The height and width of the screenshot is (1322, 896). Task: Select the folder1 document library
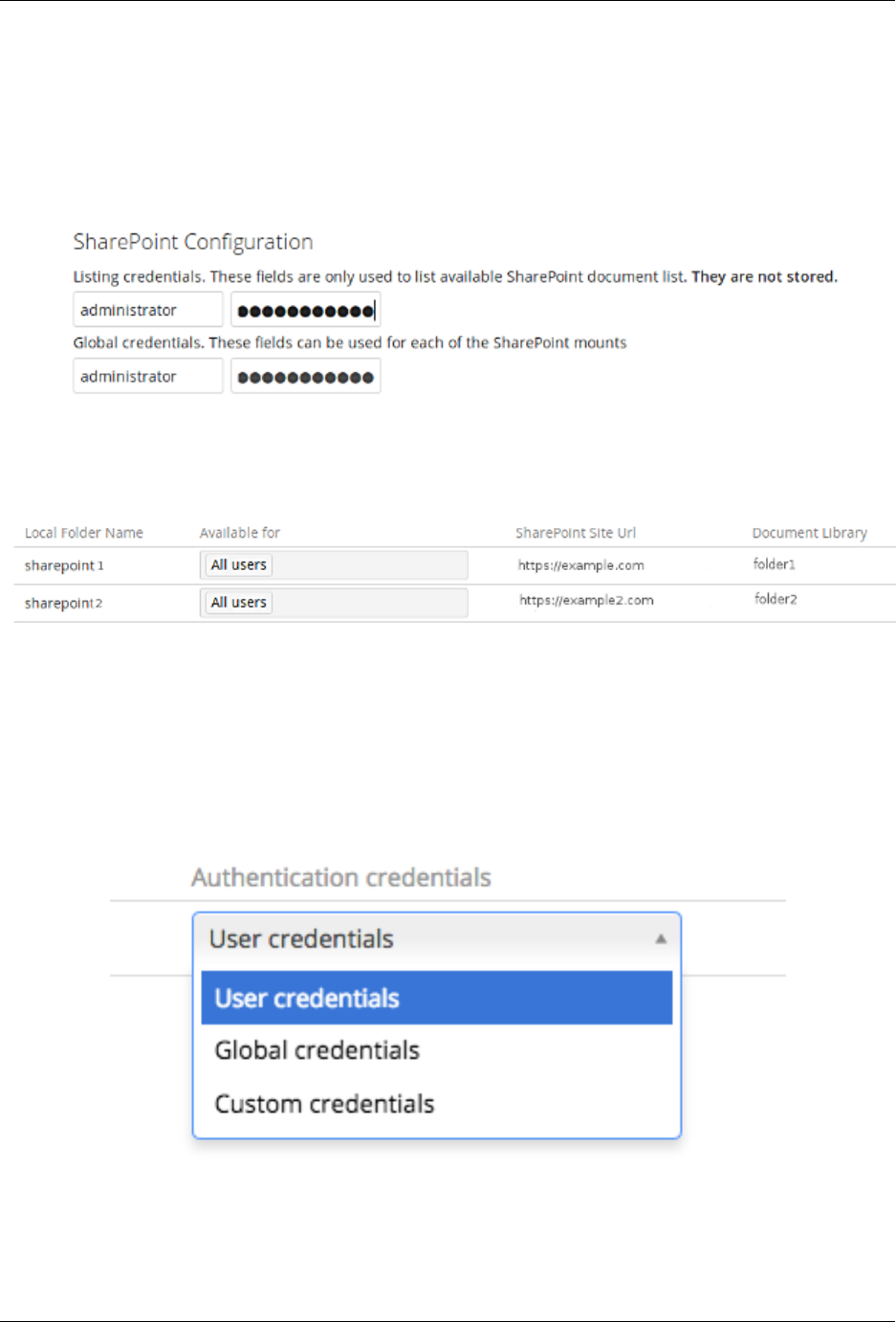tap(774, 564)
